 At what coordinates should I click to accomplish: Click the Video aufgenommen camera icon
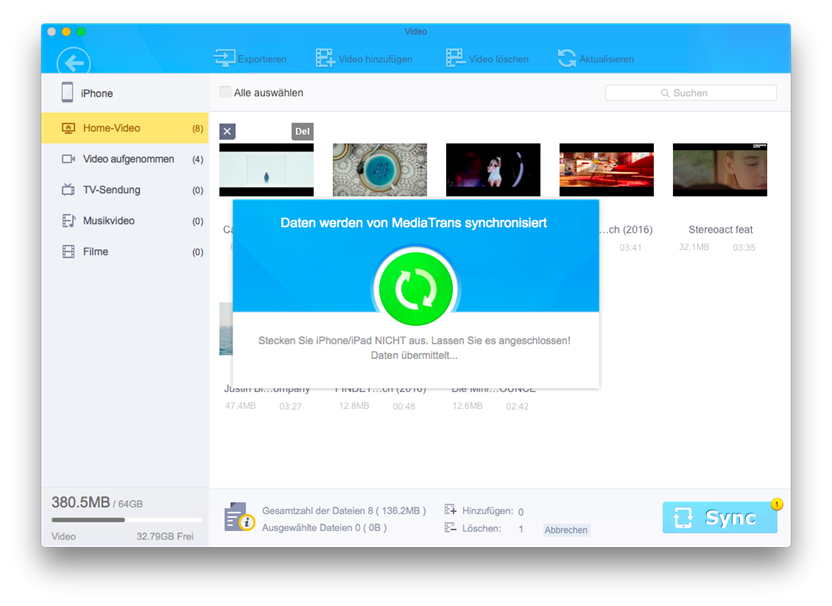pyautogui.click(x=68, y=159)
